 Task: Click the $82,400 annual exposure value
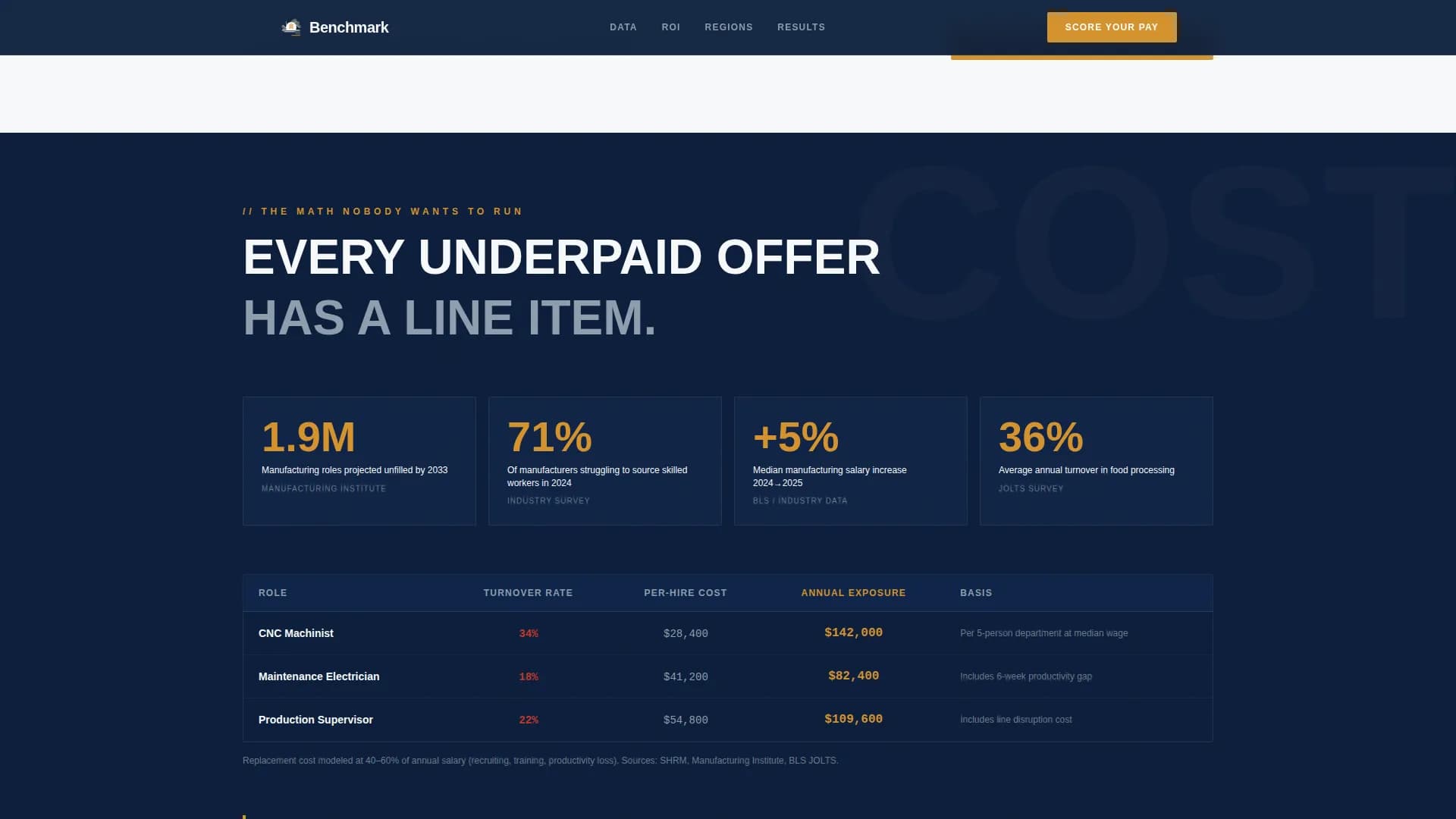point(853,676)
